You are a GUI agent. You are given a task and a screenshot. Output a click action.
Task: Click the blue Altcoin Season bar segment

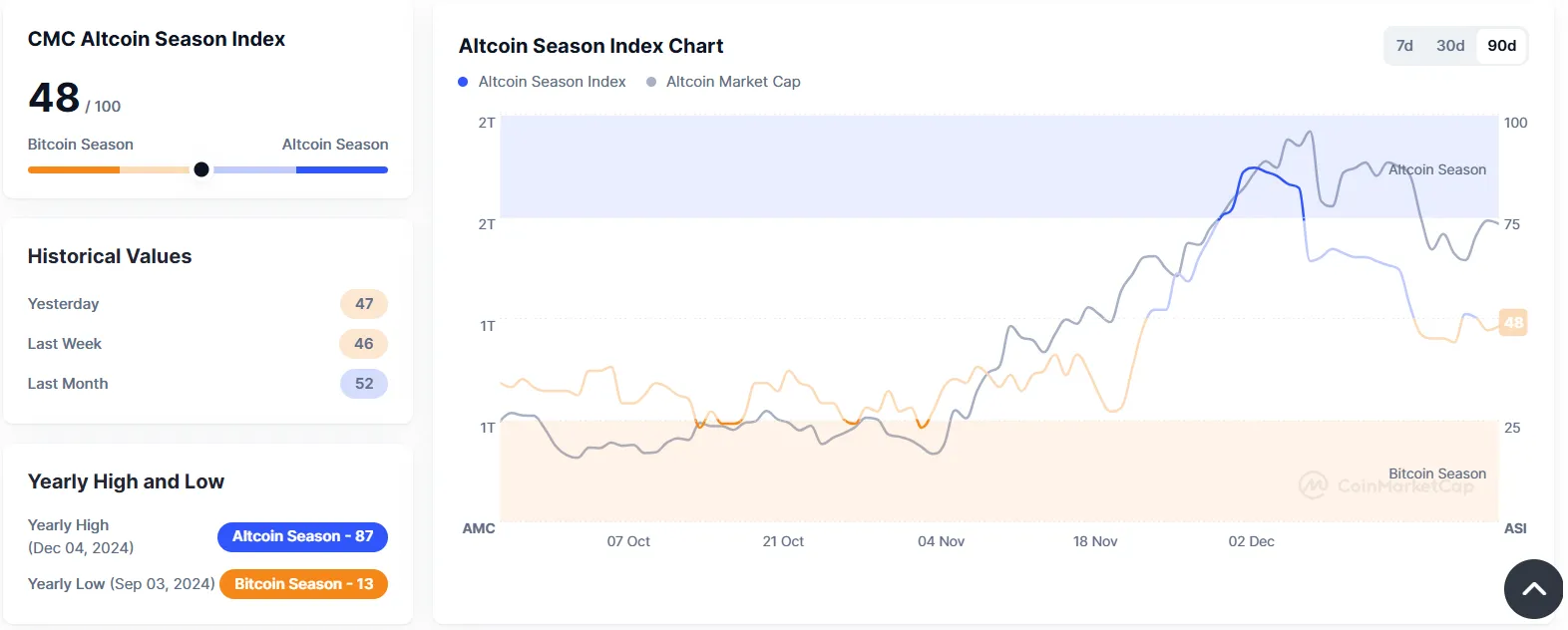(x=341, y=170)
